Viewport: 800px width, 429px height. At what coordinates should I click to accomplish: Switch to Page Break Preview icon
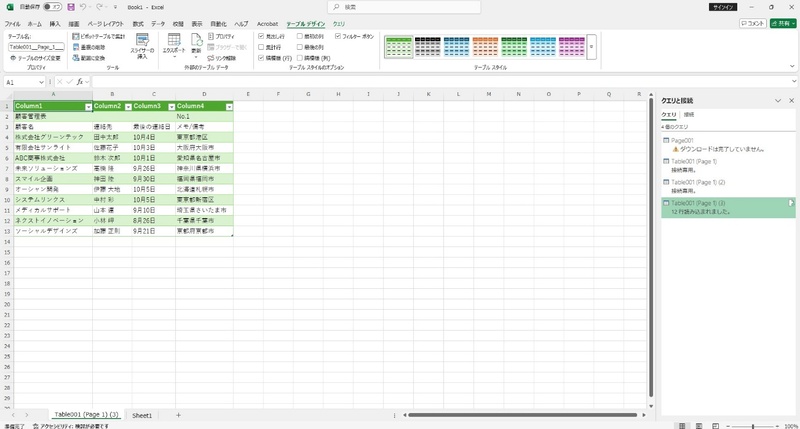pos(716,426)
